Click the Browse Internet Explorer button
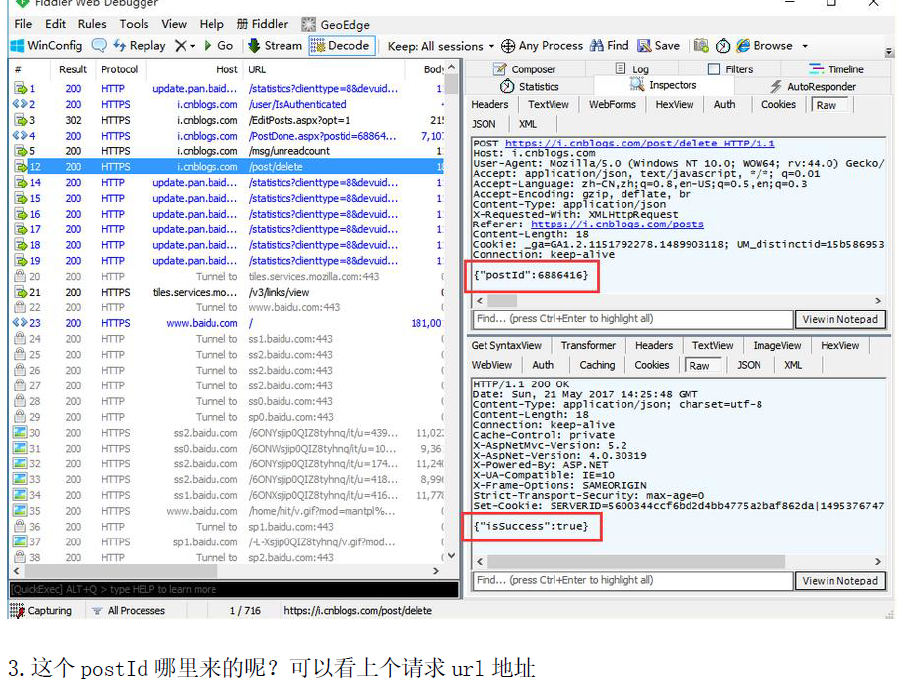922x694 pixels. [764, 45]
